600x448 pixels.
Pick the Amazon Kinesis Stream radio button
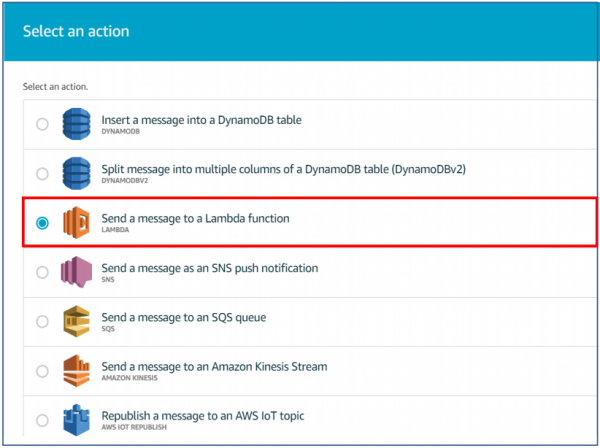click(x=41, y=371)
